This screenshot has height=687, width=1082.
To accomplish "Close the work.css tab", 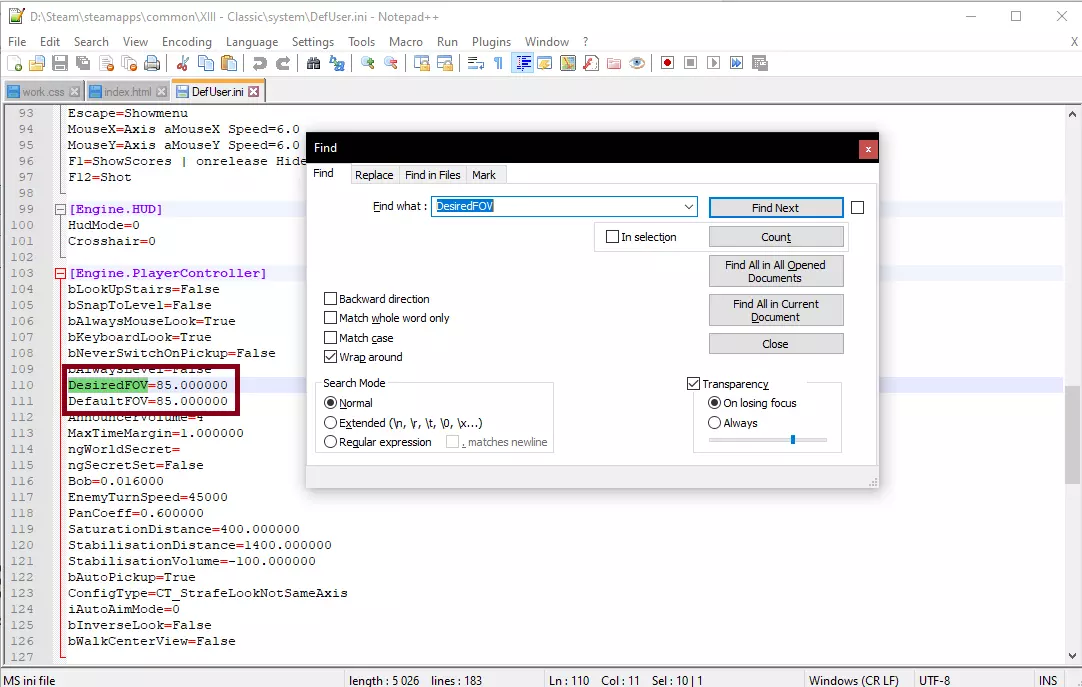I will coord(72,92).
